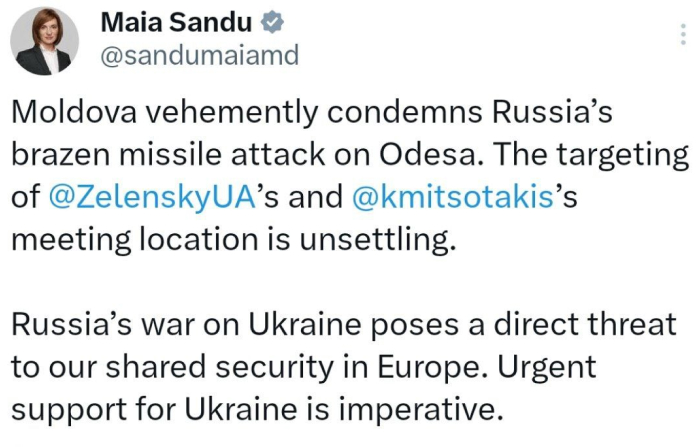Click the Maia Sandu display name
The width and height of the screenshot is (700, 447).
176,22
